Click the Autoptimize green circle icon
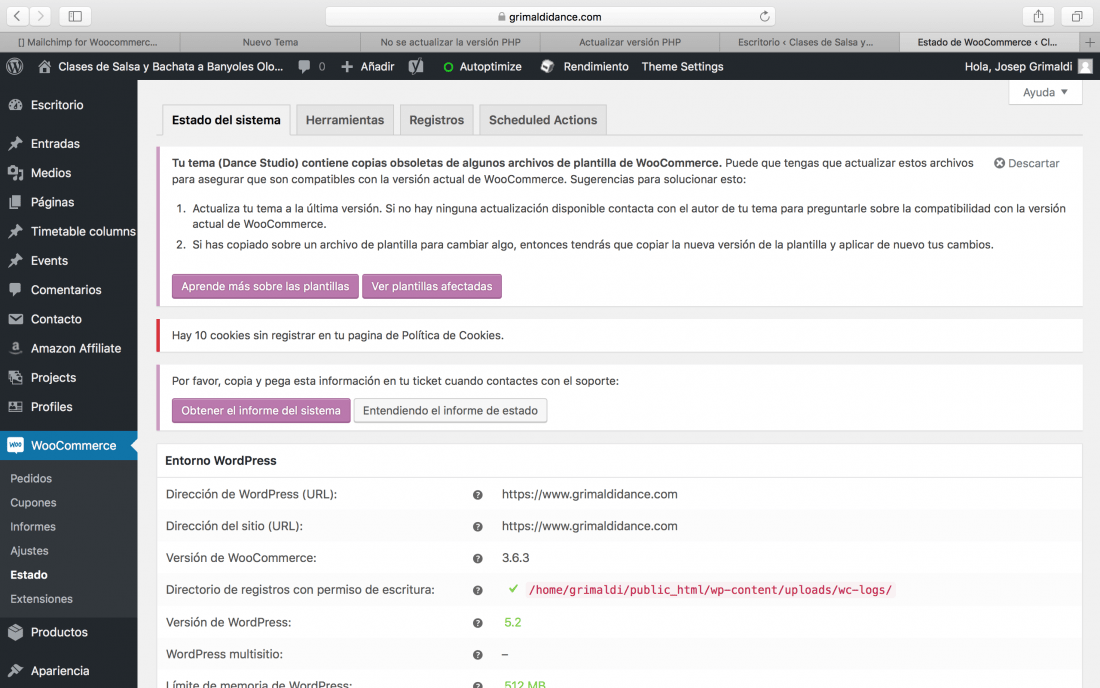Image resolution: width=1100 pixels, height=688 pixels. tap(448, 67)
